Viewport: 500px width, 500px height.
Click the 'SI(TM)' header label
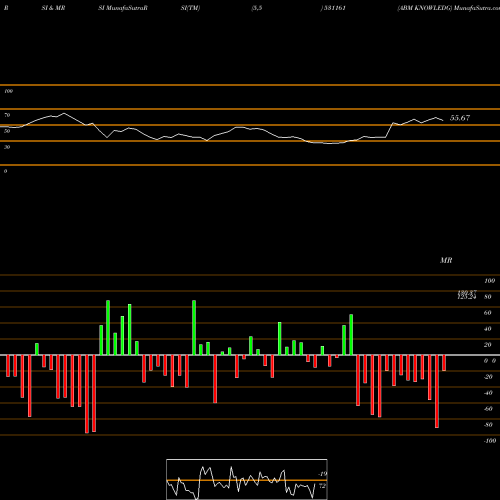[x=190, y=8]
